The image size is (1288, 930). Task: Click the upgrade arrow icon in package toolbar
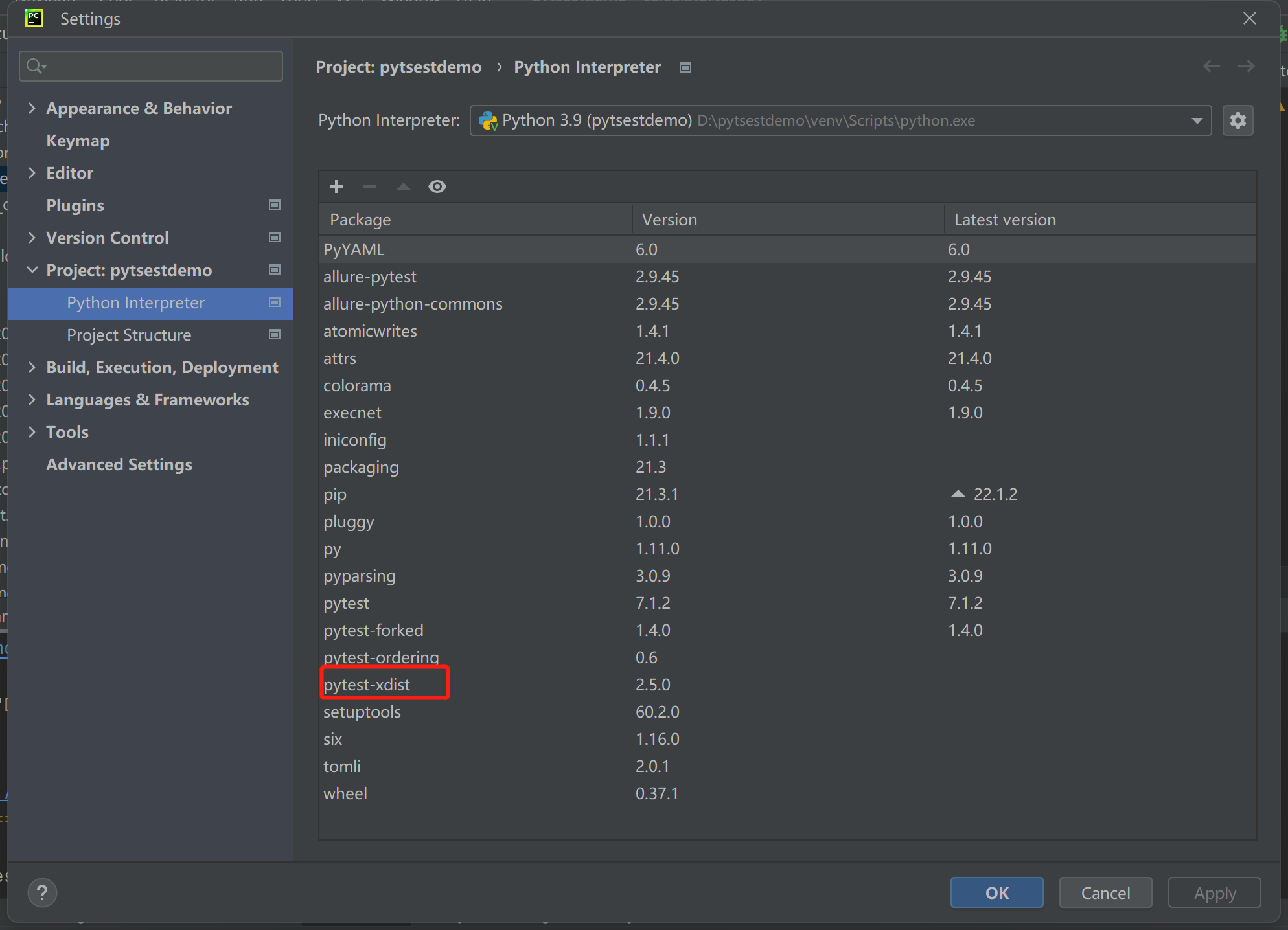403,187
